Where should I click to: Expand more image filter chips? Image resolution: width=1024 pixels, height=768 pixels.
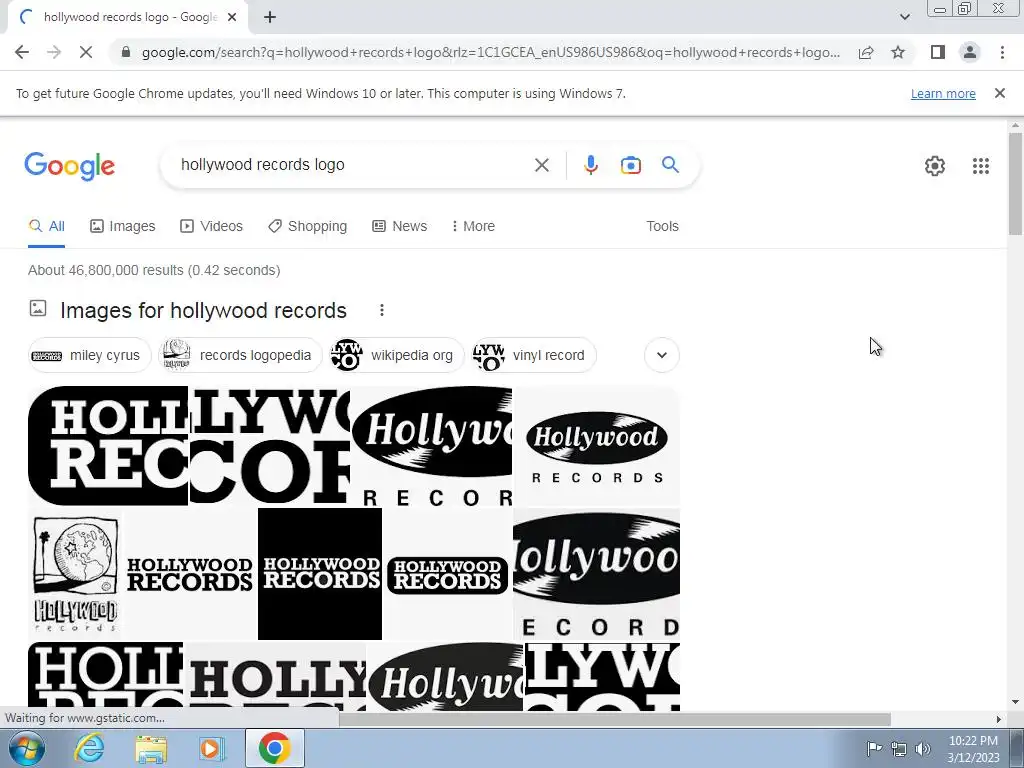click(662, 355)
